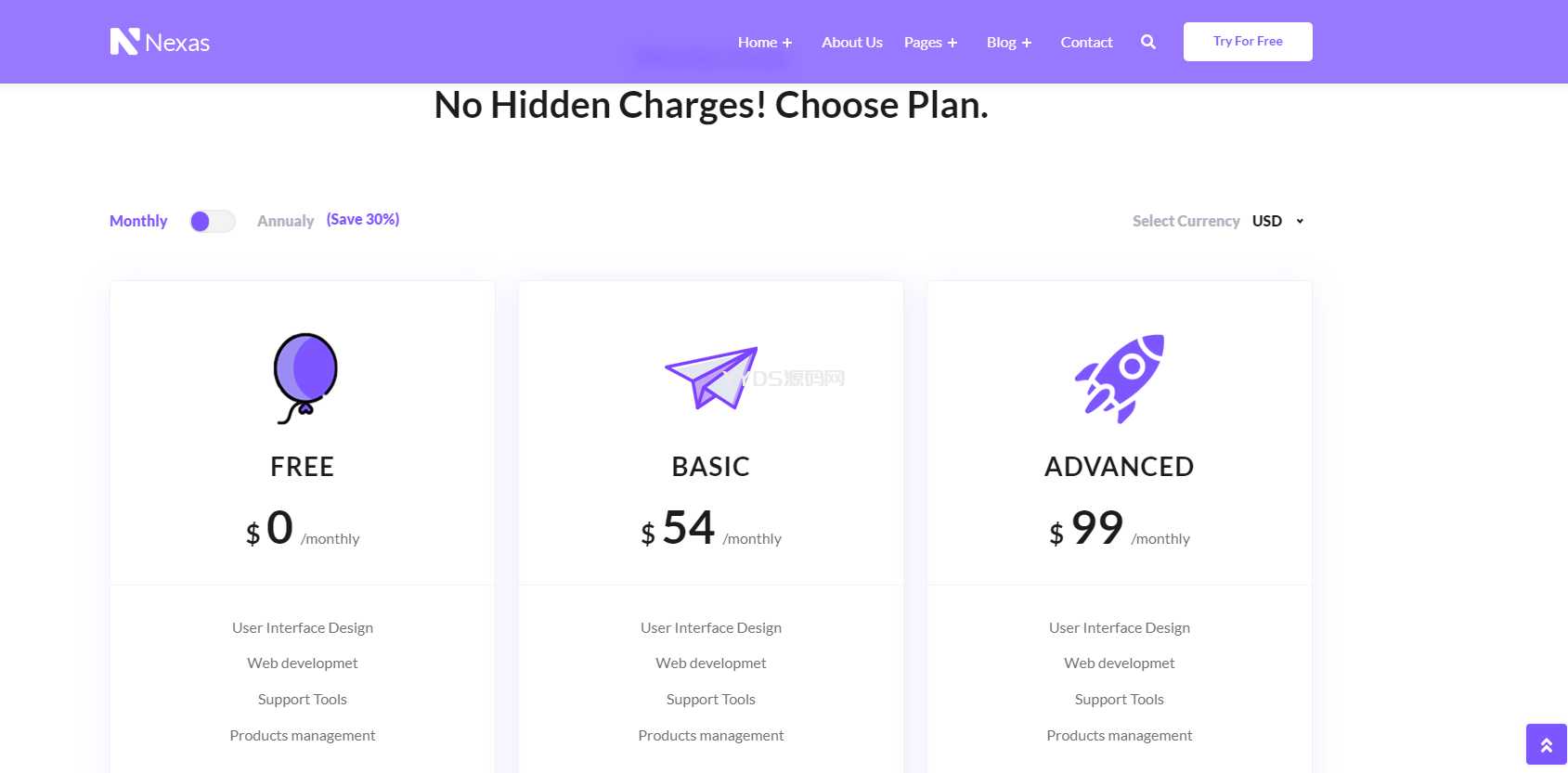This screenshot has width=1568, height=773.
Task: Open the Contact menu item
Action: coord(1086,43)
